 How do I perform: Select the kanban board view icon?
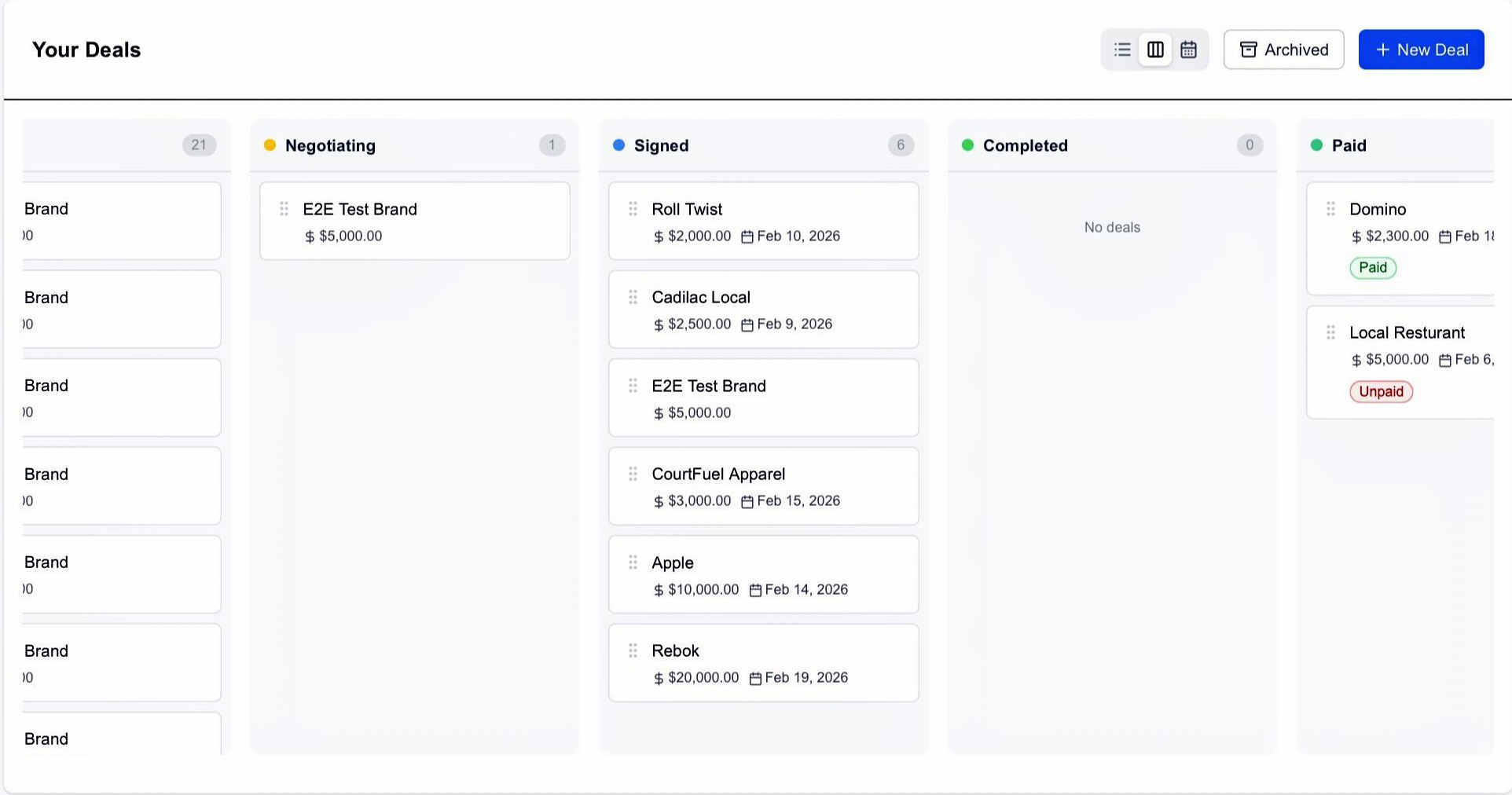coord(1155,49)
